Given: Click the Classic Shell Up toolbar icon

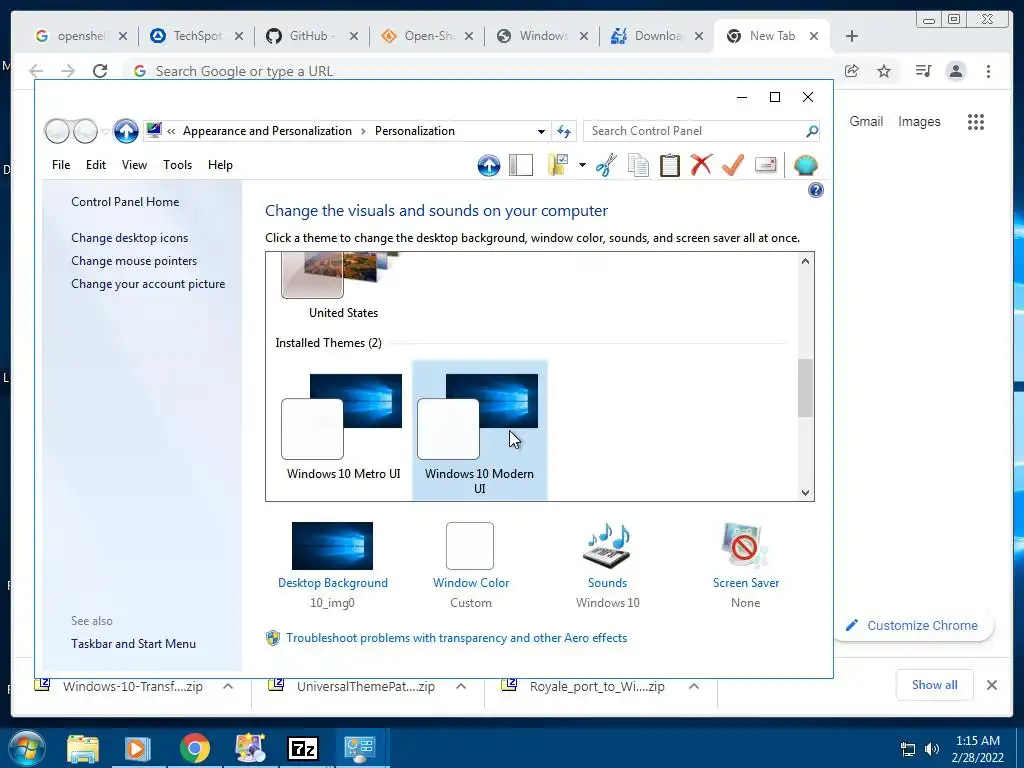Looking at the screenshot, I should coord(488,165).
